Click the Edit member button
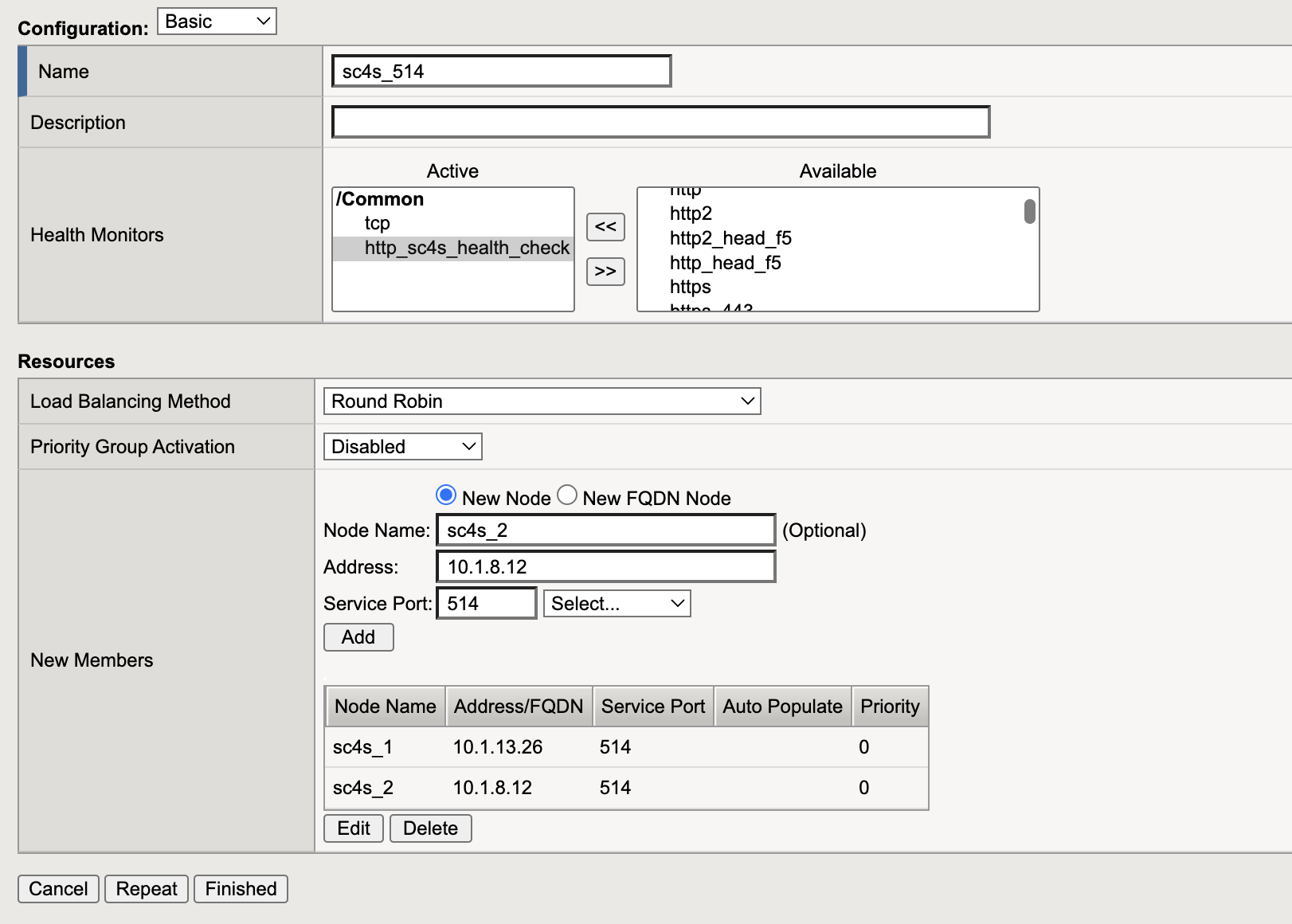 (x=354, y=828)
